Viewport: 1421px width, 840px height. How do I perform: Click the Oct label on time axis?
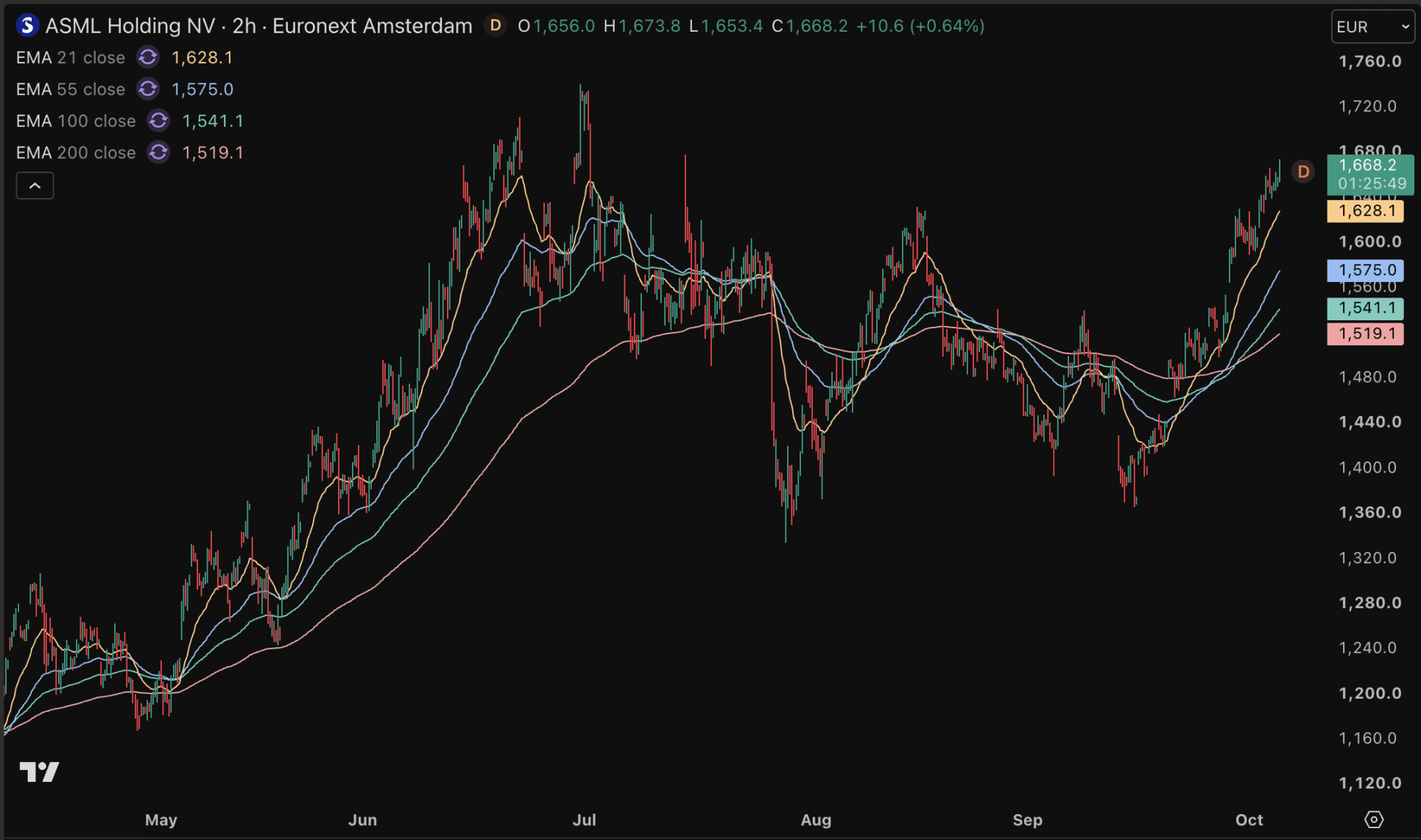1249,819
